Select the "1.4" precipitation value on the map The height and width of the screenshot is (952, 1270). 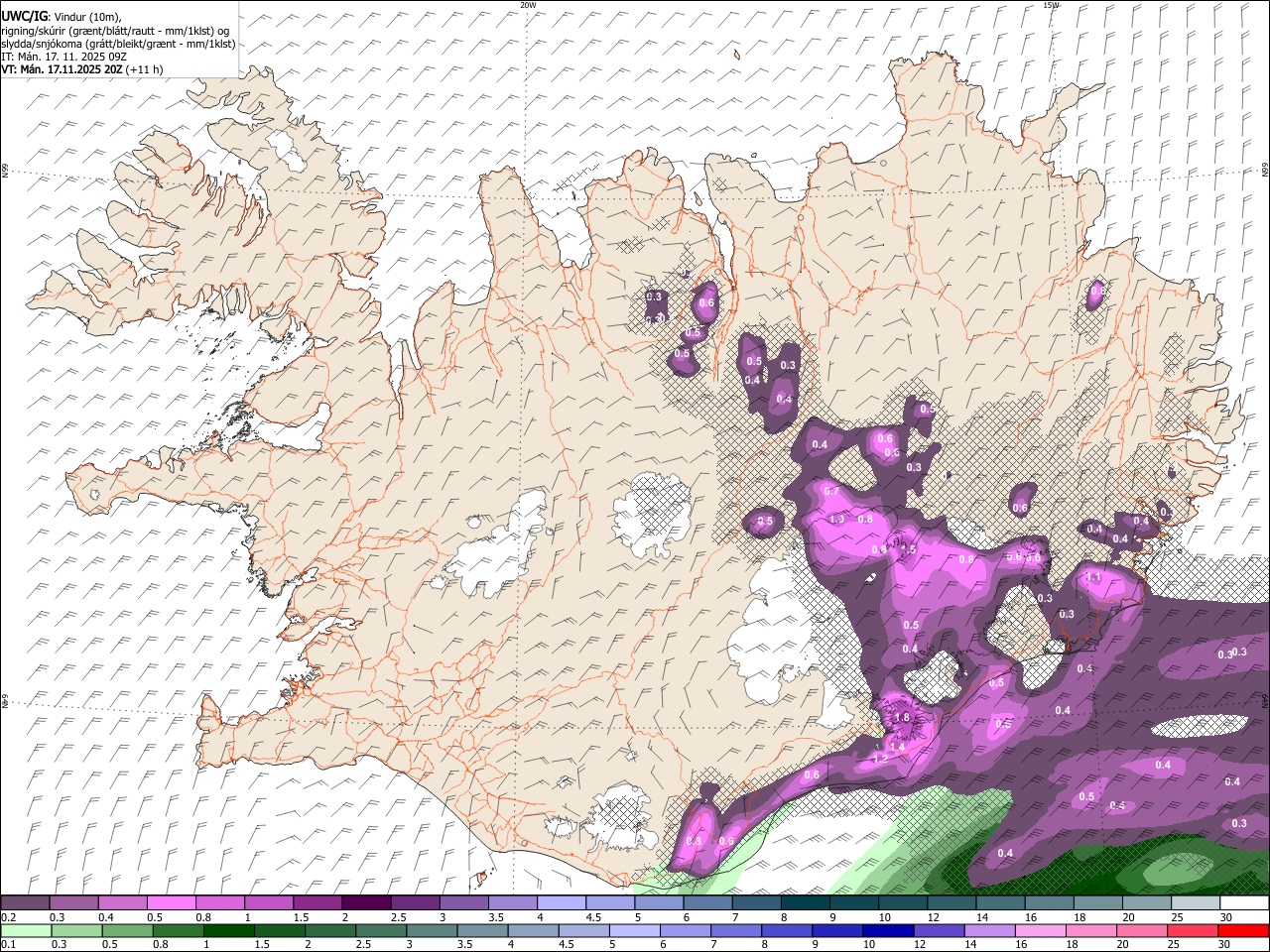pyautogui.click(x=897, y=747)
